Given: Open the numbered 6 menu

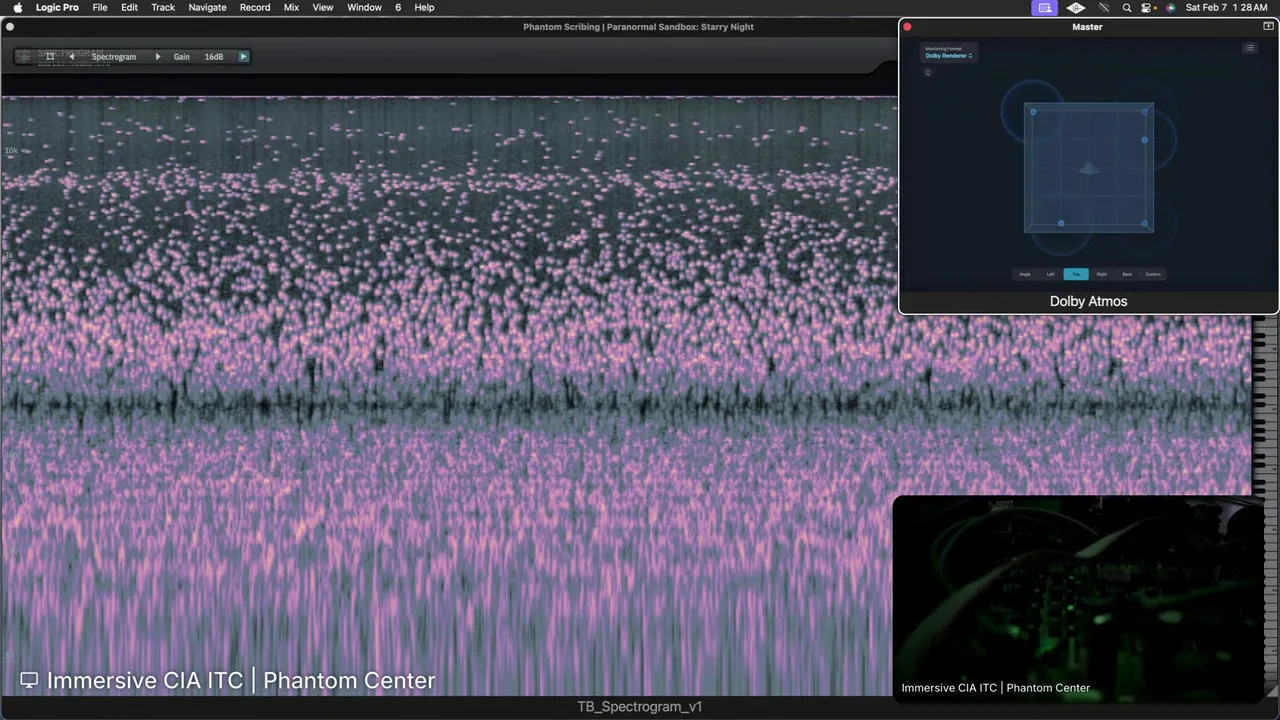Looking at the screenshot, I should pos(398,7).
